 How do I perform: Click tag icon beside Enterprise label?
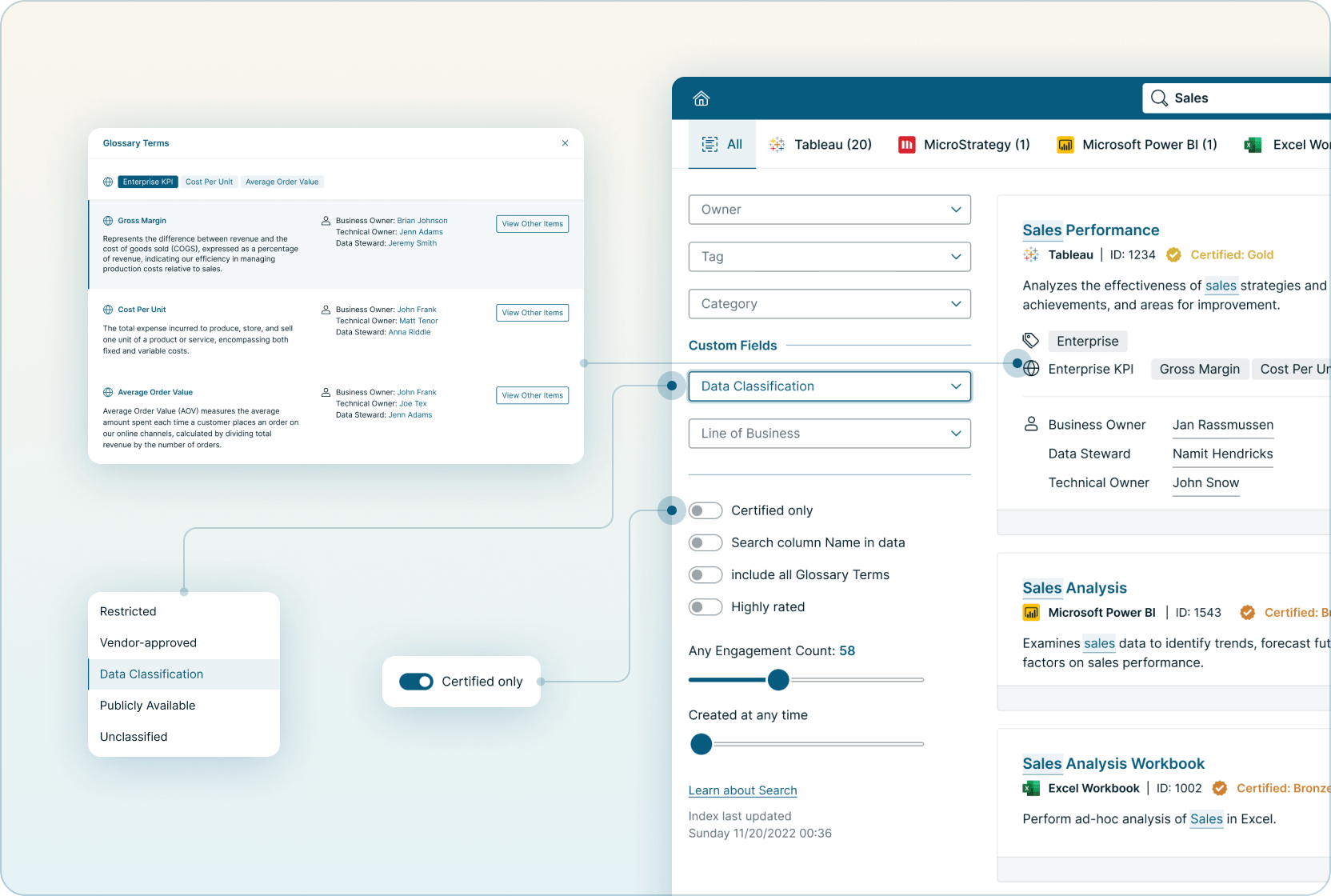coord(1031,341)
